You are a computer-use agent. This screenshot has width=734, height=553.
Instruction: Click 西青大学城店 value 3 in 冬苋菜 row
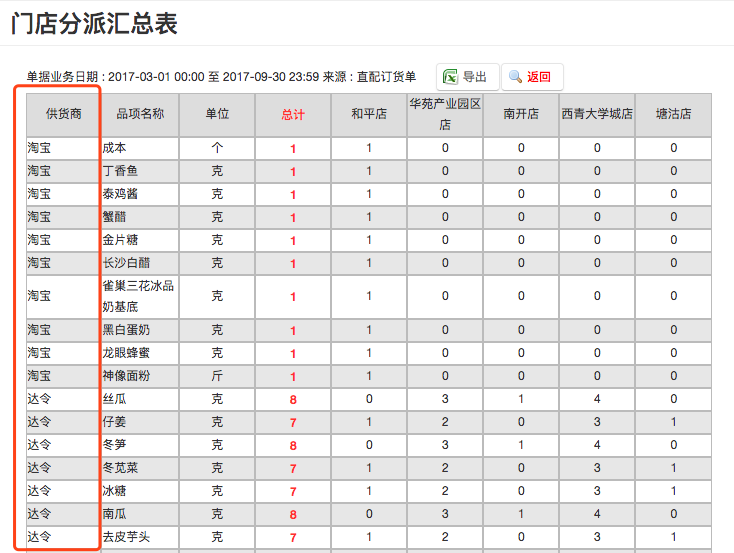597,468
